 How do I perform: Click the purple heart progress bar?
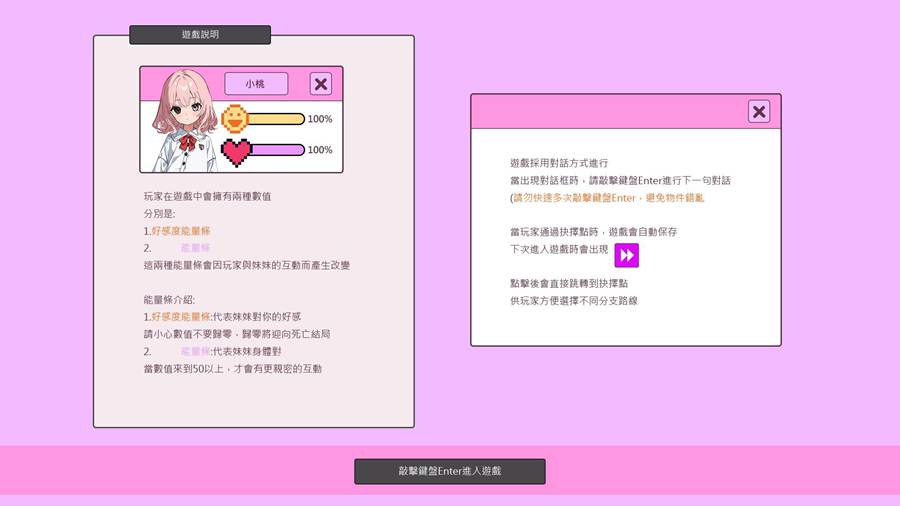point(277,150)
